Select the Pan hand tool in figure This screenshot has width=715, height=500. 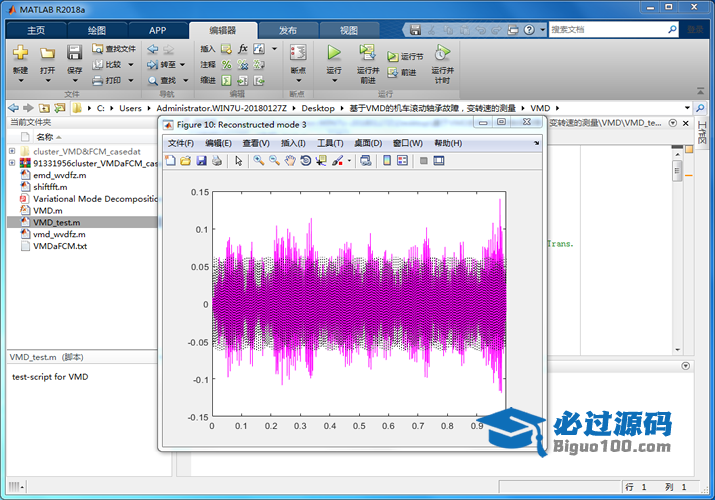tap(290, 161)
